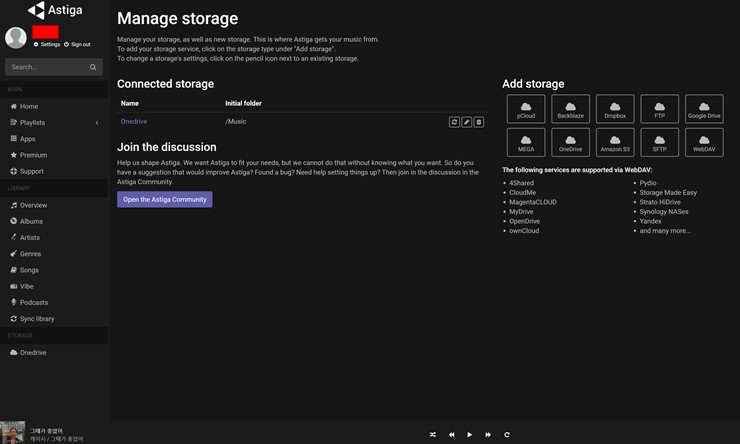Screen dimensions: 740x444
Task: Open Settings link under username
Action: click(47, 44)
